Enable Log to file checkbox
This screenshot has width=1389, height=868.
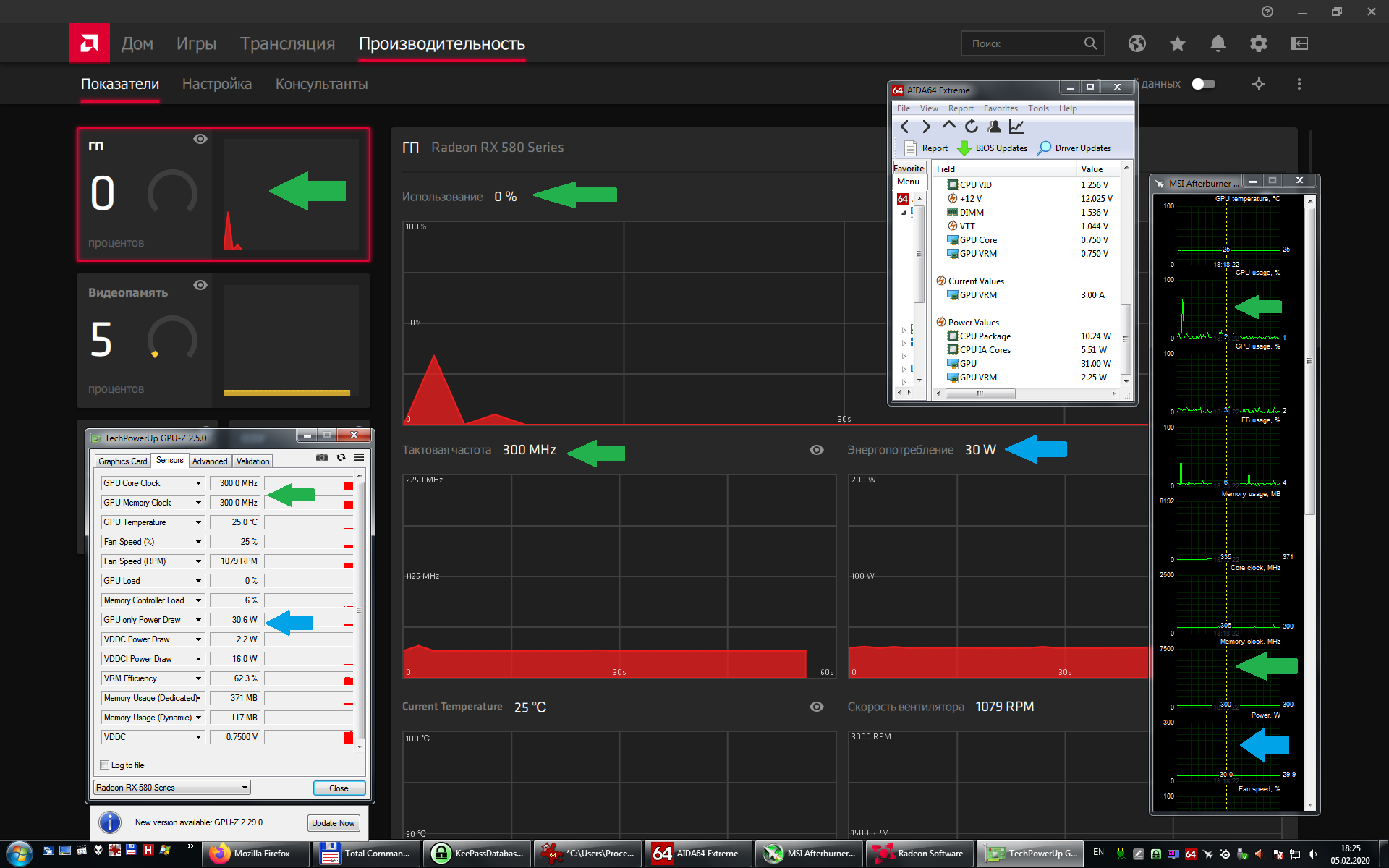pos(105,765)
